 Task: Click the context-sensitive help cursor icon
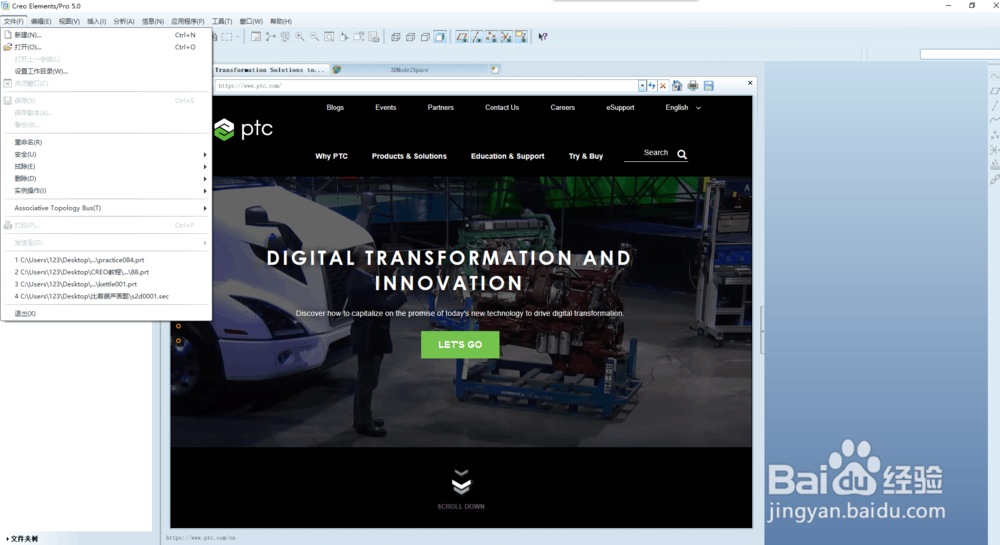[x=543, y=37]
